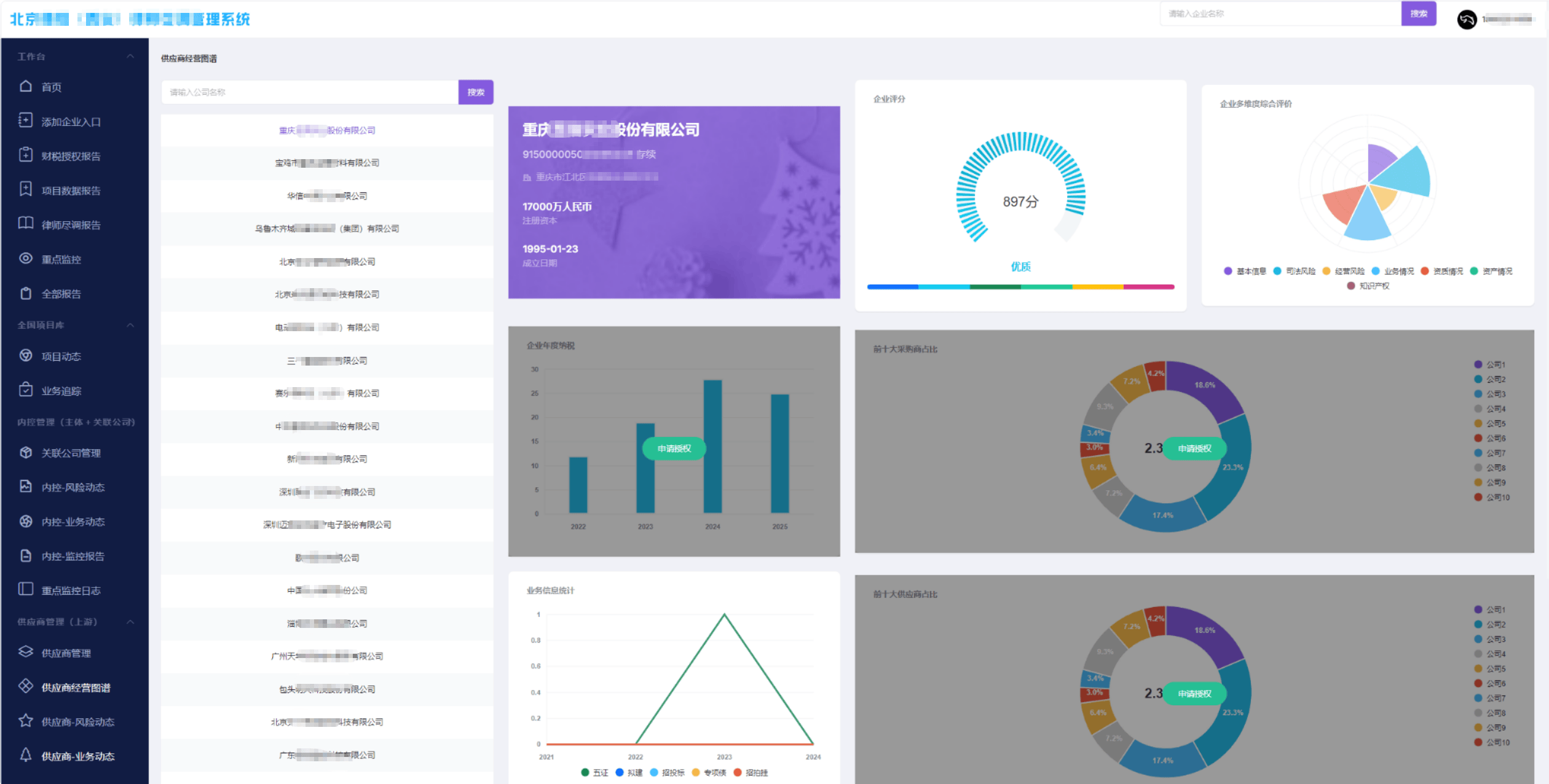Viewport: 1549px width, 784px height.
Task: Click 申请授权 button on 企业年度纳税 chart
Action: (674, 449)
